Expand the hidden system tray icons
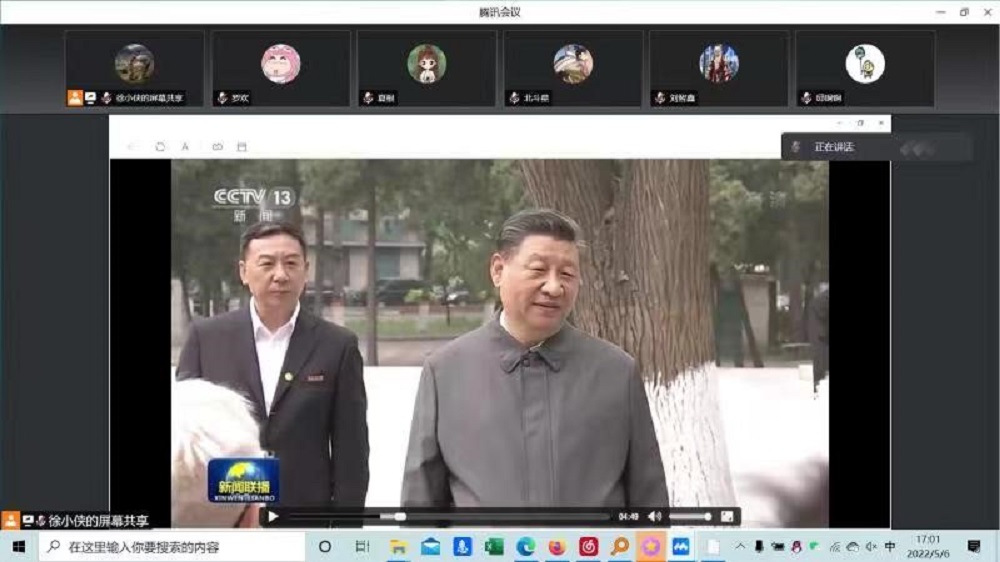1000x562 pixels. pyautogui.click(x=740, y=547)
